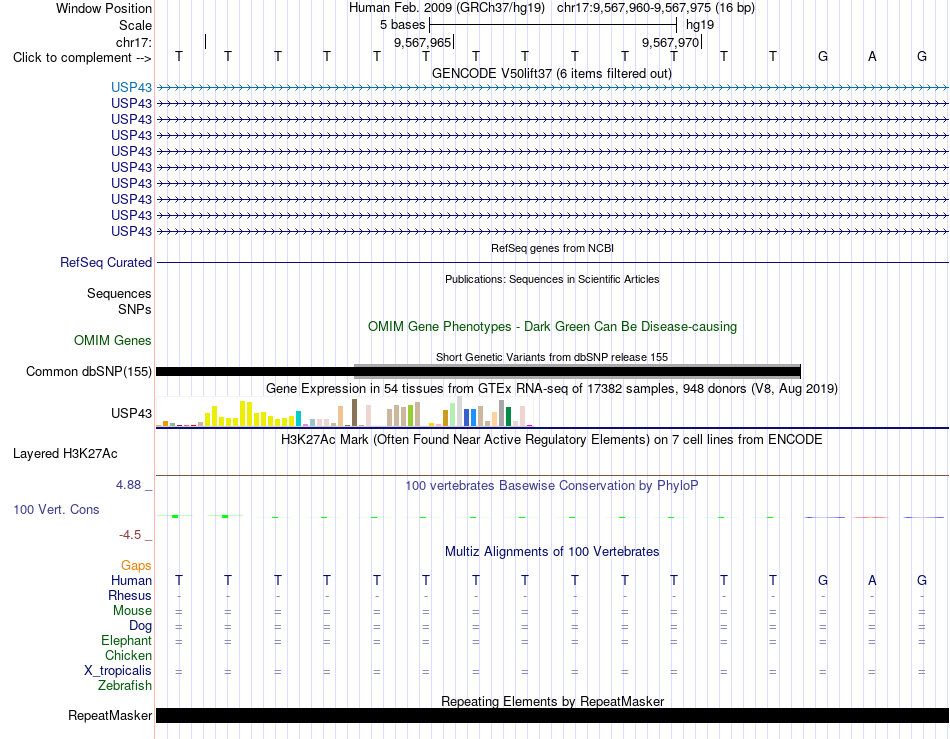Click the 'hg19' assembly label by scale bar

700,25
